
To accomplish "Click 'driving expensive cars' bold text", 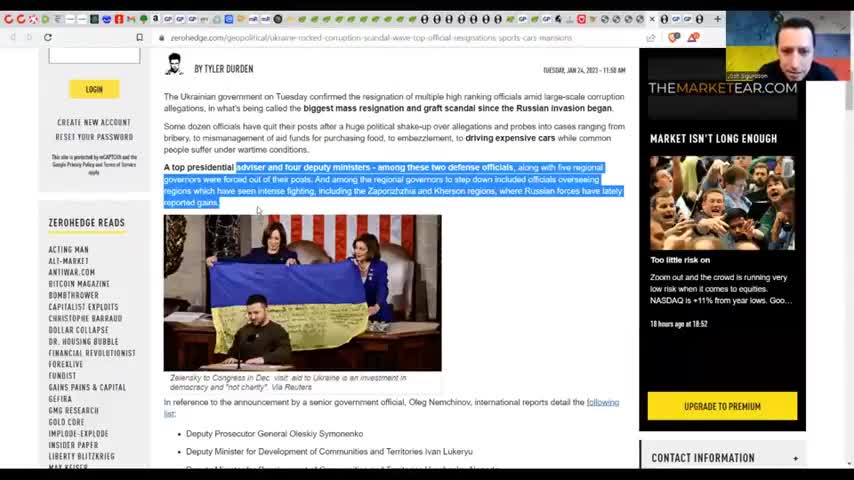I will point(510,138).
